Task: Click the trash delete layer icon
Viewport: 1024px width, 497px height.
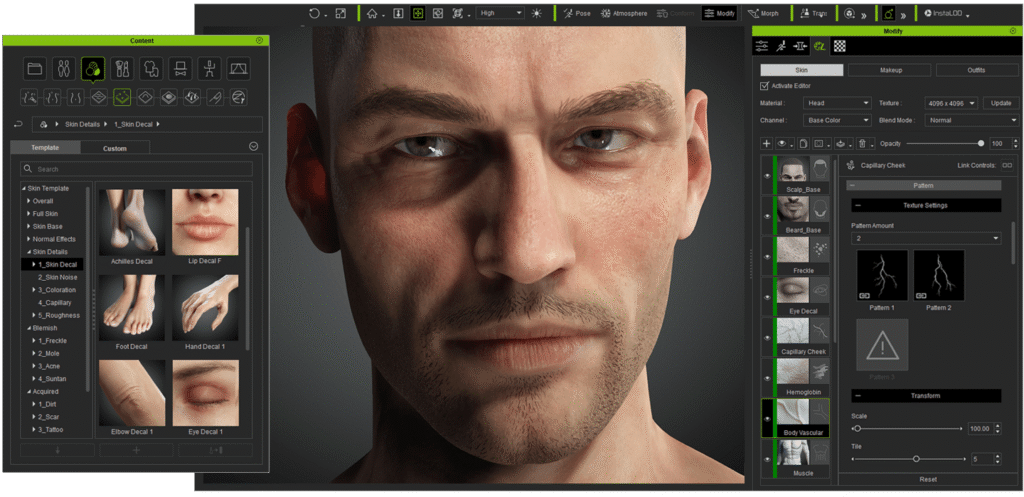Action: [x=861, y=144]
